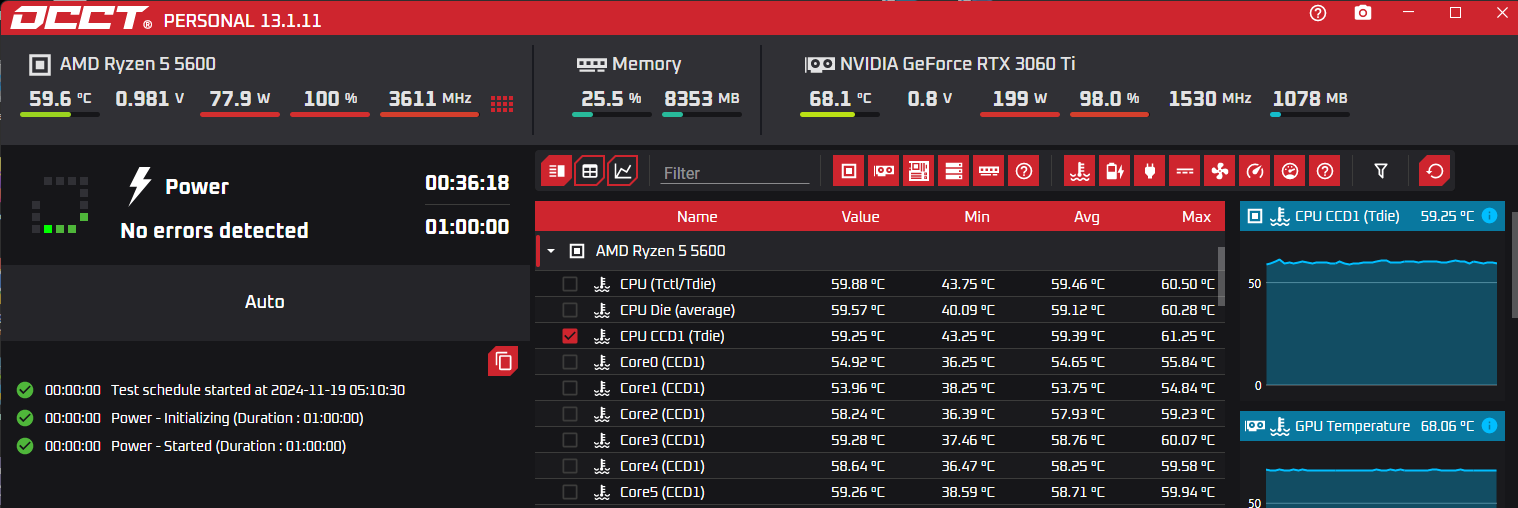
Task: Click the Auto mode button
Action: 265,302
